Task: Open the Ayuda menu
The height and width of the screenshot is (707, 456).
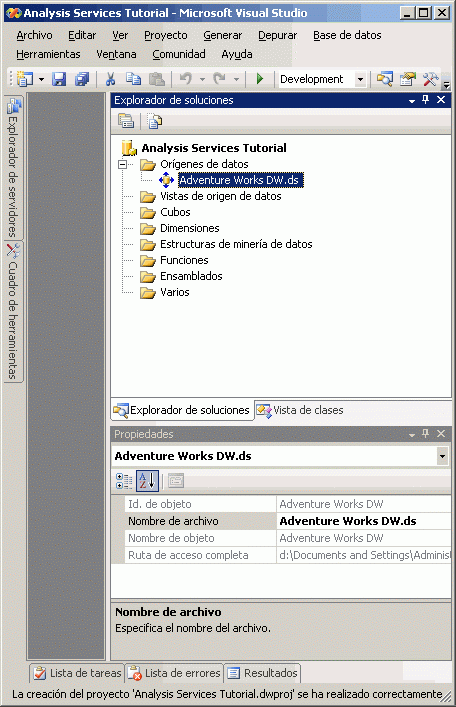Action: [x=237, y=54]
